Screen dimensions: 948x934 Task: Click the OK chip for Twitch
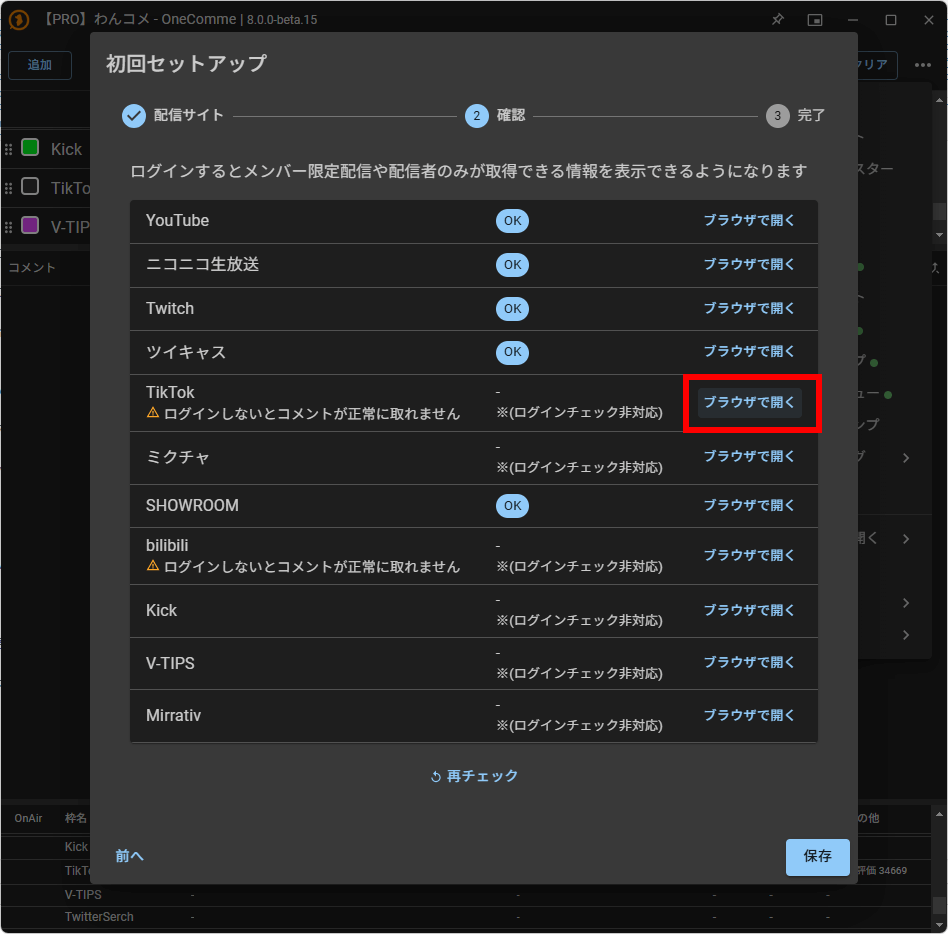pyautogui.click(x=512, y=308)
